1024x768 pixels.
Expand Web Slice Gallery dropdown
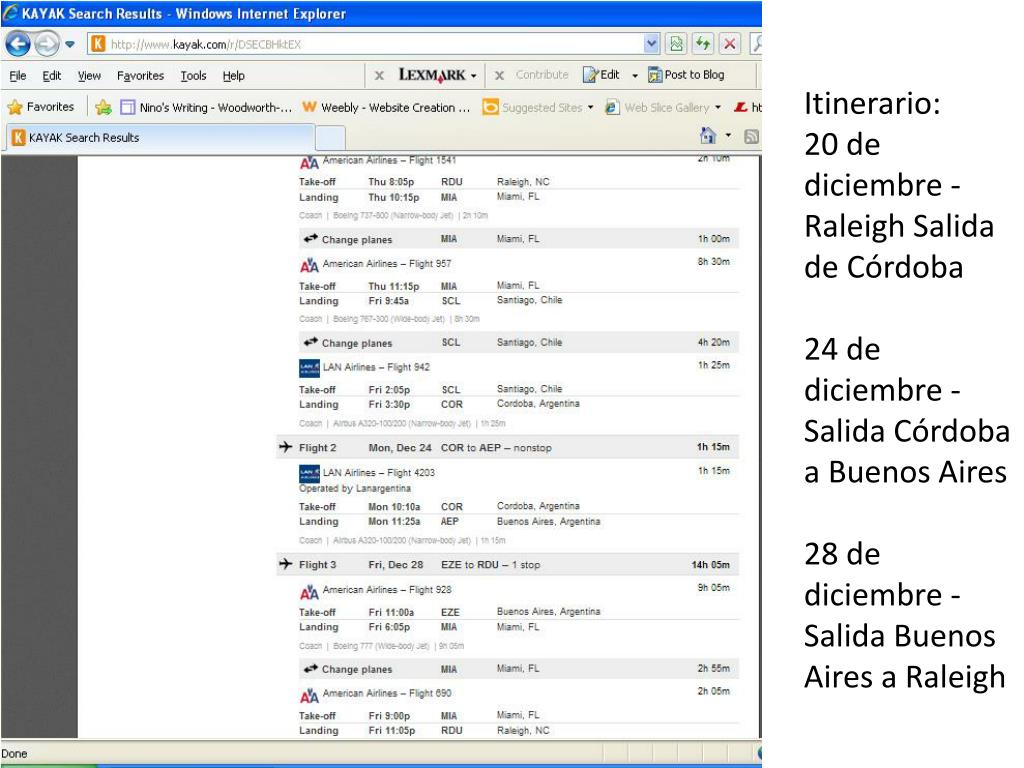pos(717,107)
